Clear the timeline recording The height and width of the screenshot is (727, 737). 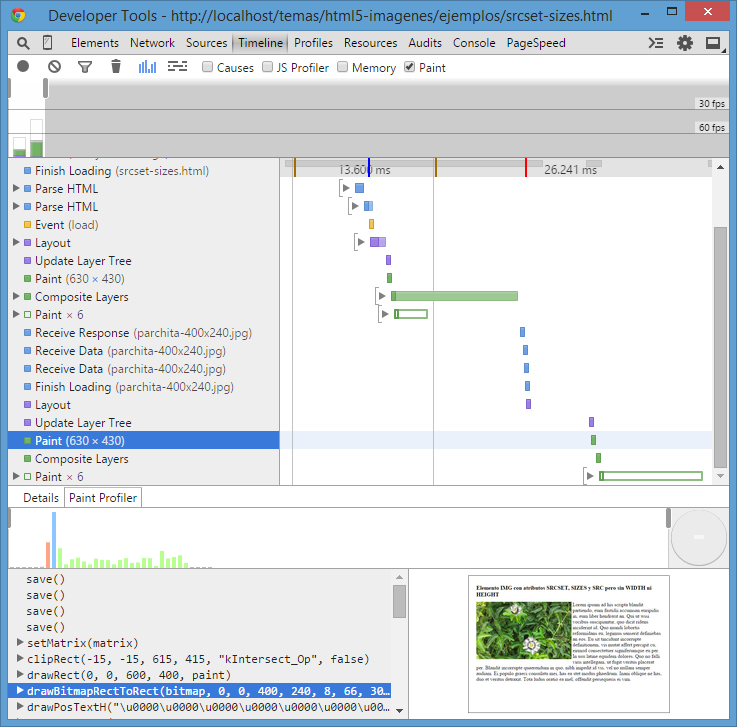click(54, 67)
